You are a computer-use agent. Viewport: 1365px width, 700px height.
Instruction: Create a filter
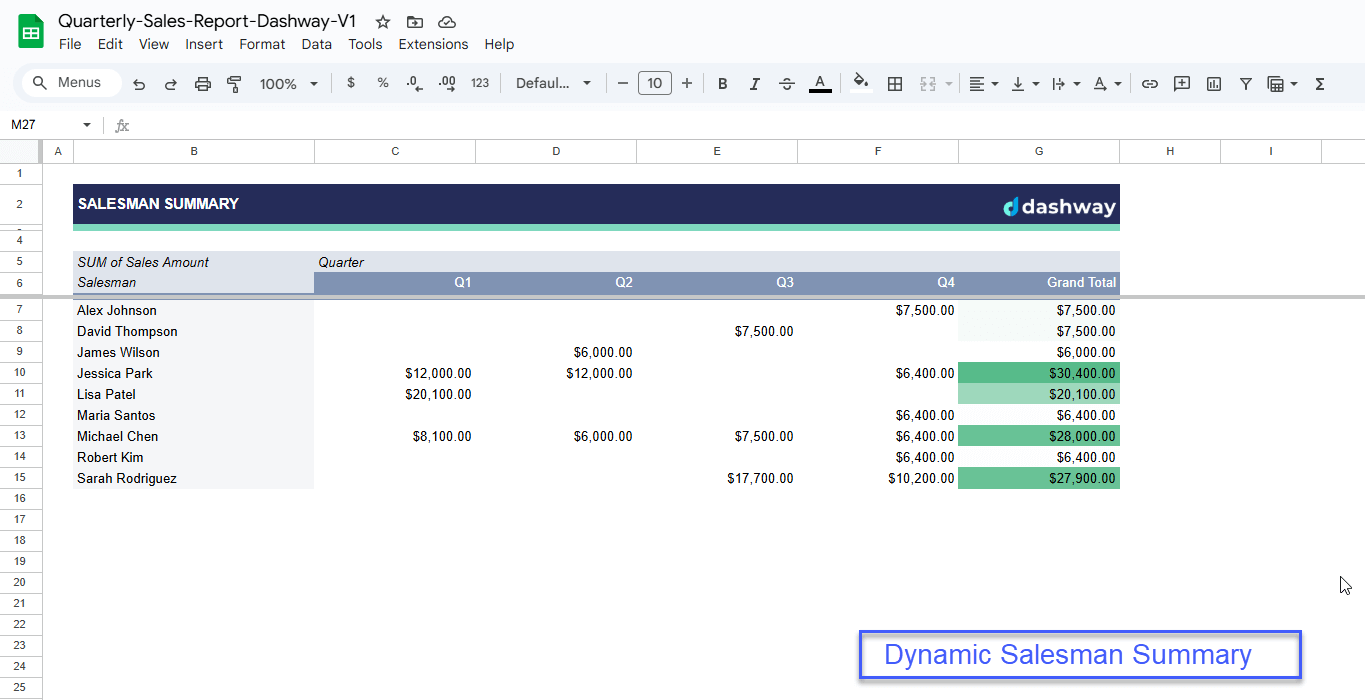click(x=1246, y=84)
